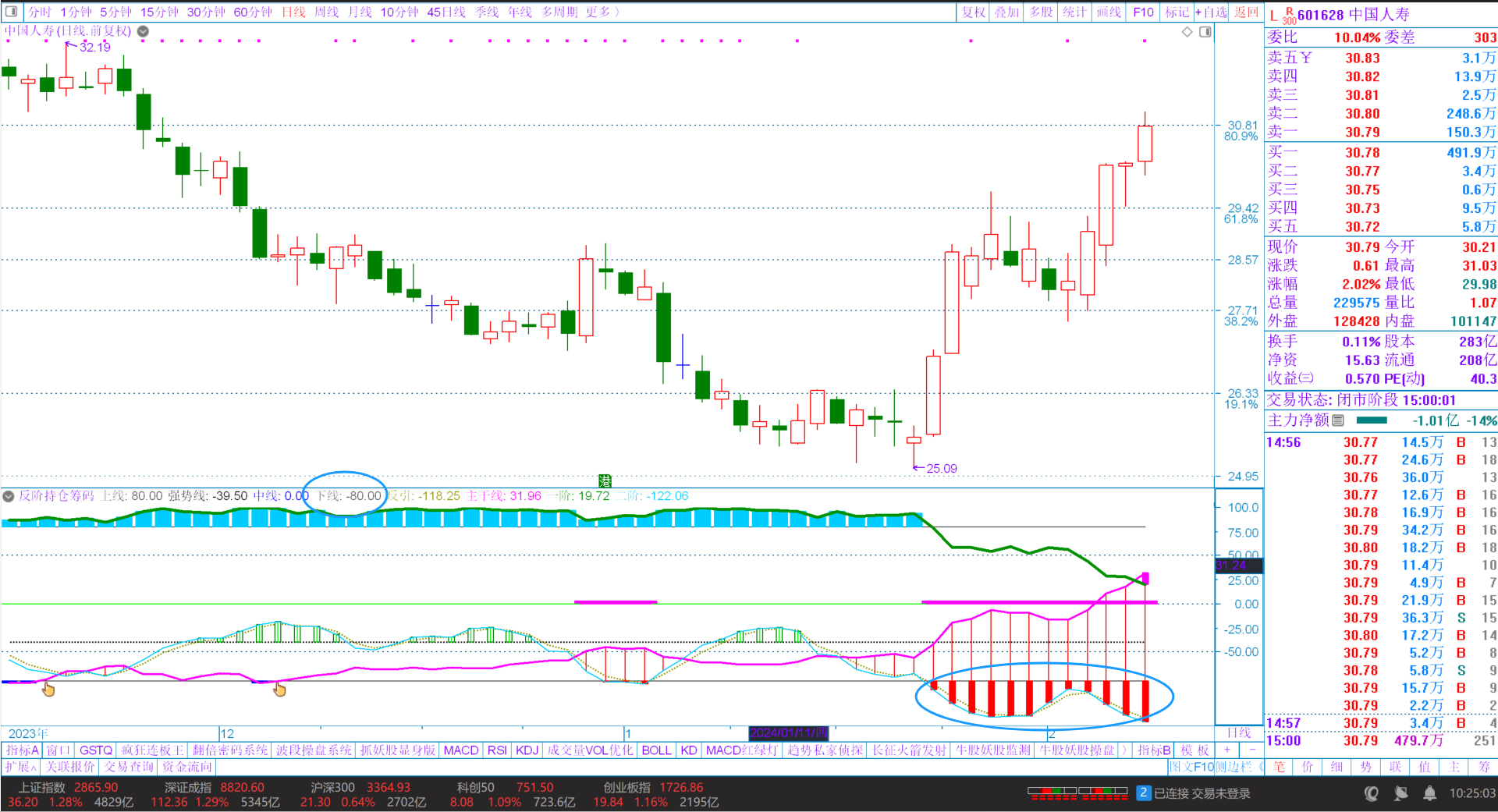Viewport: 1498px width, 812px height.
Task: Click the L link icon before stock code
Action: [x=1273, y=15]
